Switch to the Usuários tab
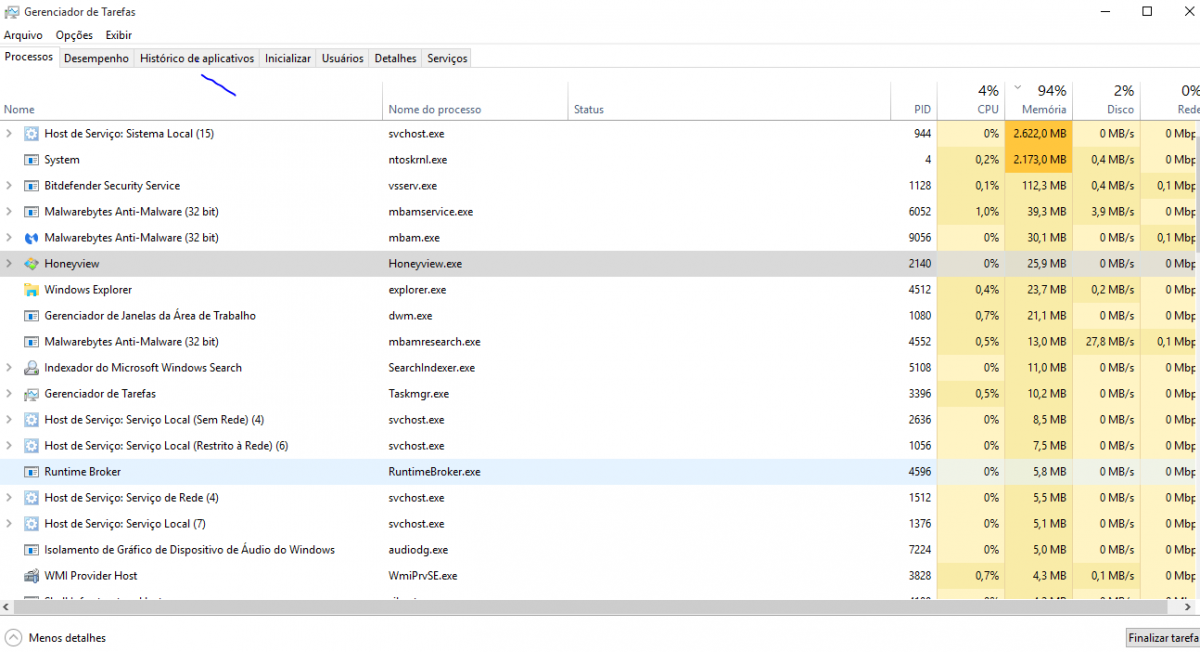 343,58
